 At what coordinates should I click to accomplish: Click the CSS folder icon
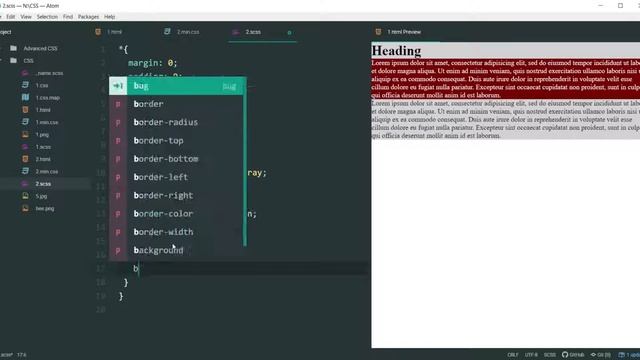(13, 60)
